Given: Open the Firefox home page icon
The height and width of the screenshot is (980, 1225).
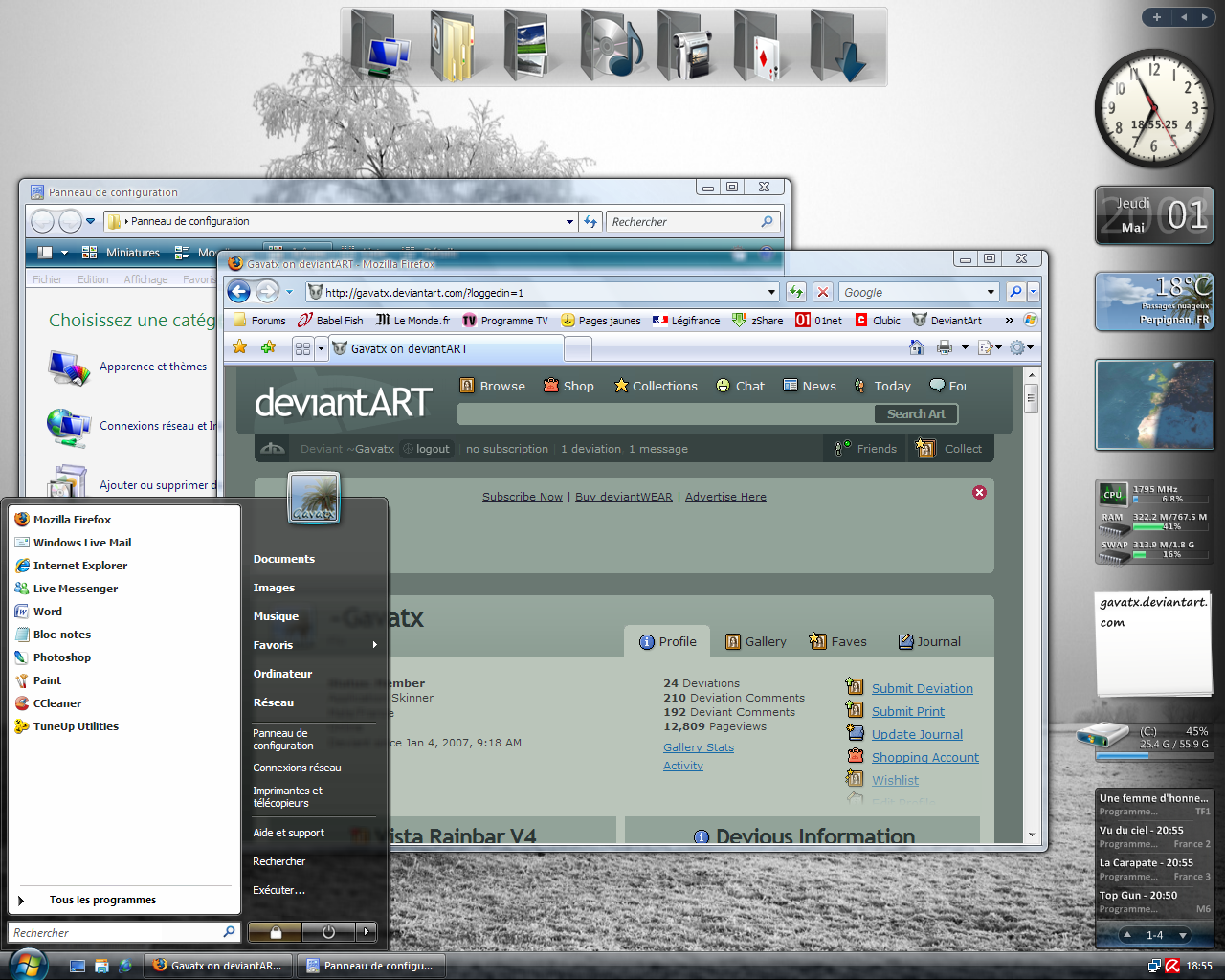Looking at the screenshot, I should click(x=917, y=347).
